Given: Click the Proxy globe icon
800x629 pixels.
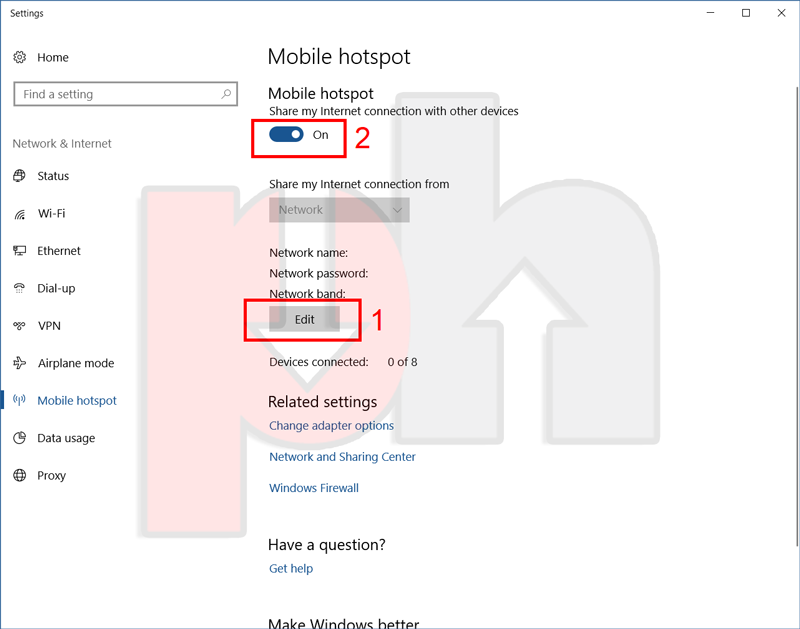Looking at the screenshot, I should [19, 475].
